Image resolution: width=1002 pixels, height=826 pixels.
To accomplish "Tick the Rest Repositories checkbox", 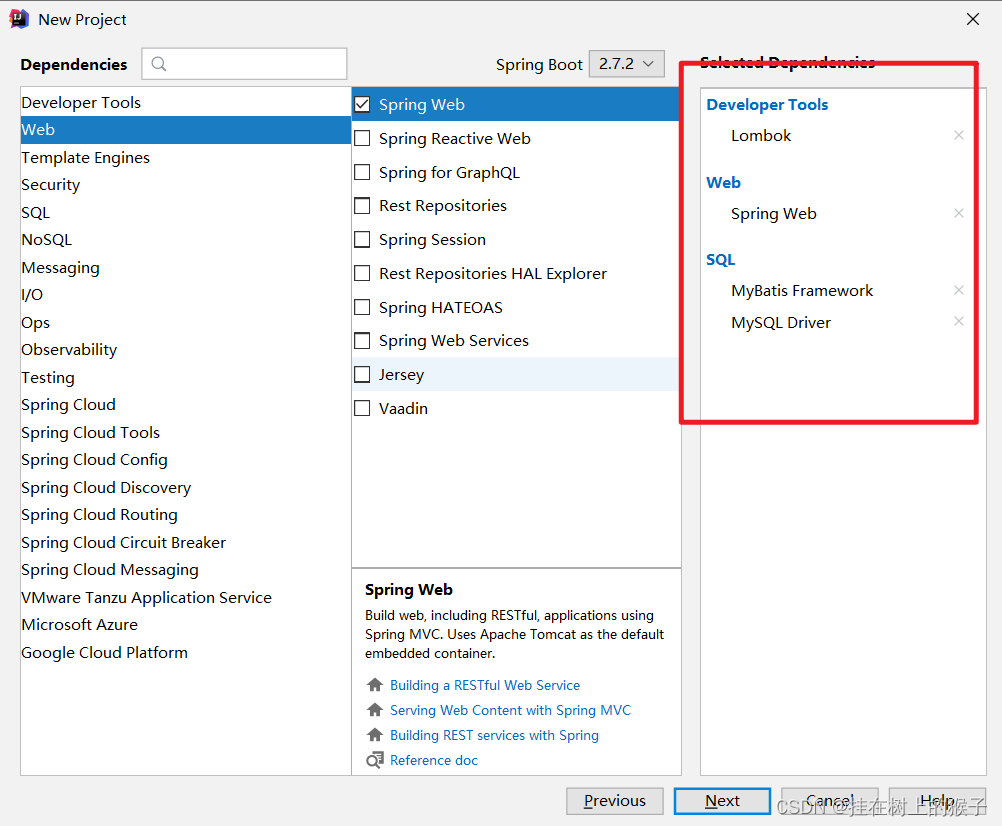I will click(x=362, y=206).
